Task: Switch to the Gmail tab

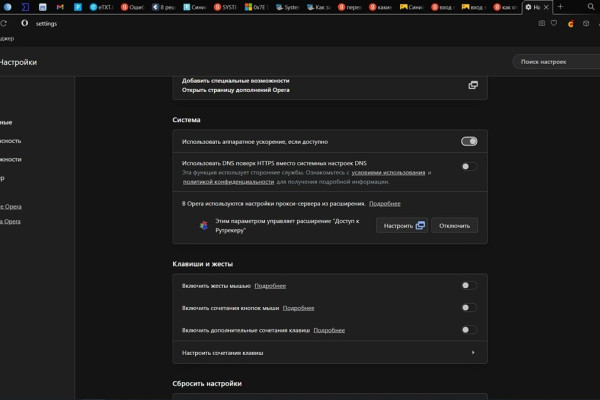Action: click(60, 7)
